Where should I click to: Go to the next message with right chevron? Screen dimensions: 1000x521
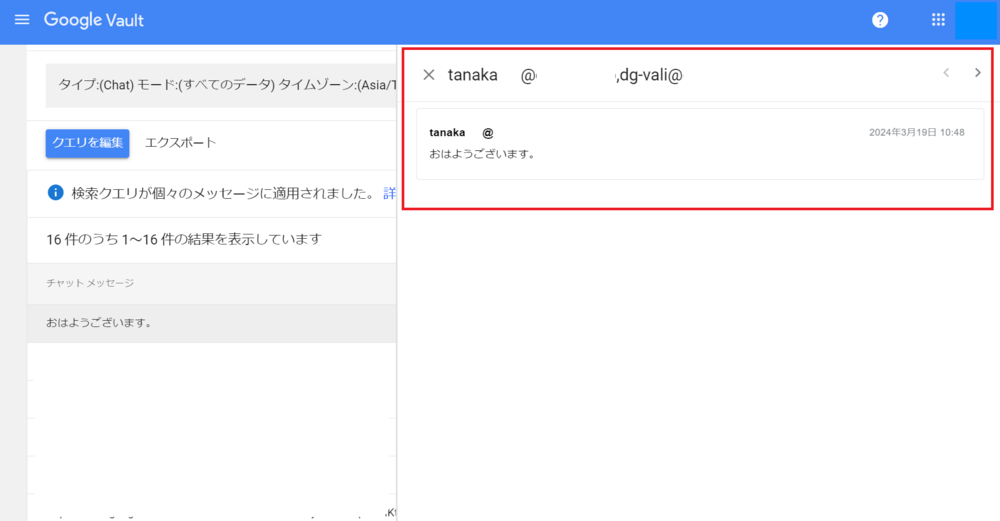click(x=978, y=73)
